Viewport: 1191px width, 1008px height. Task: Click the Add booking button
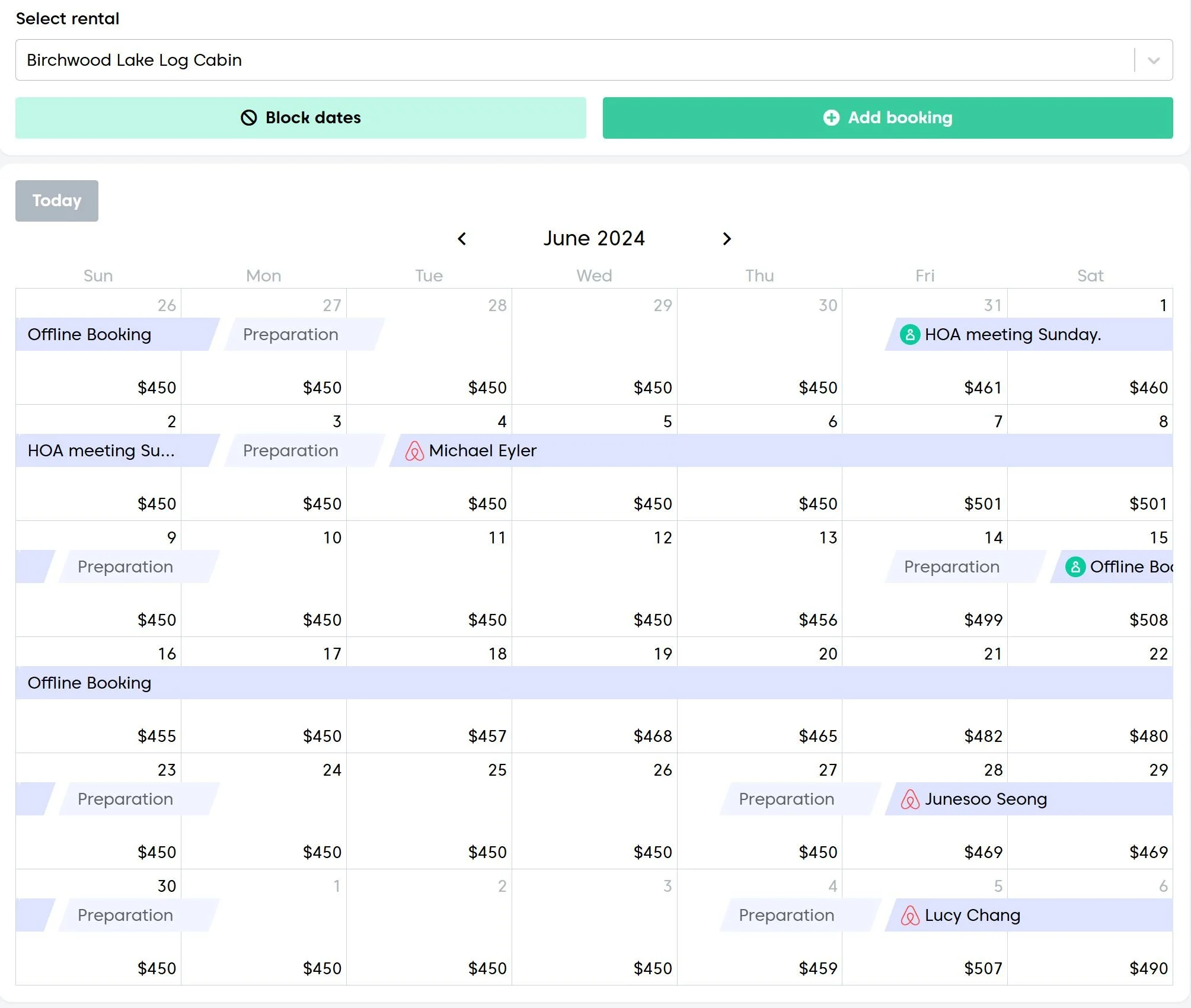tap(887, 118)
